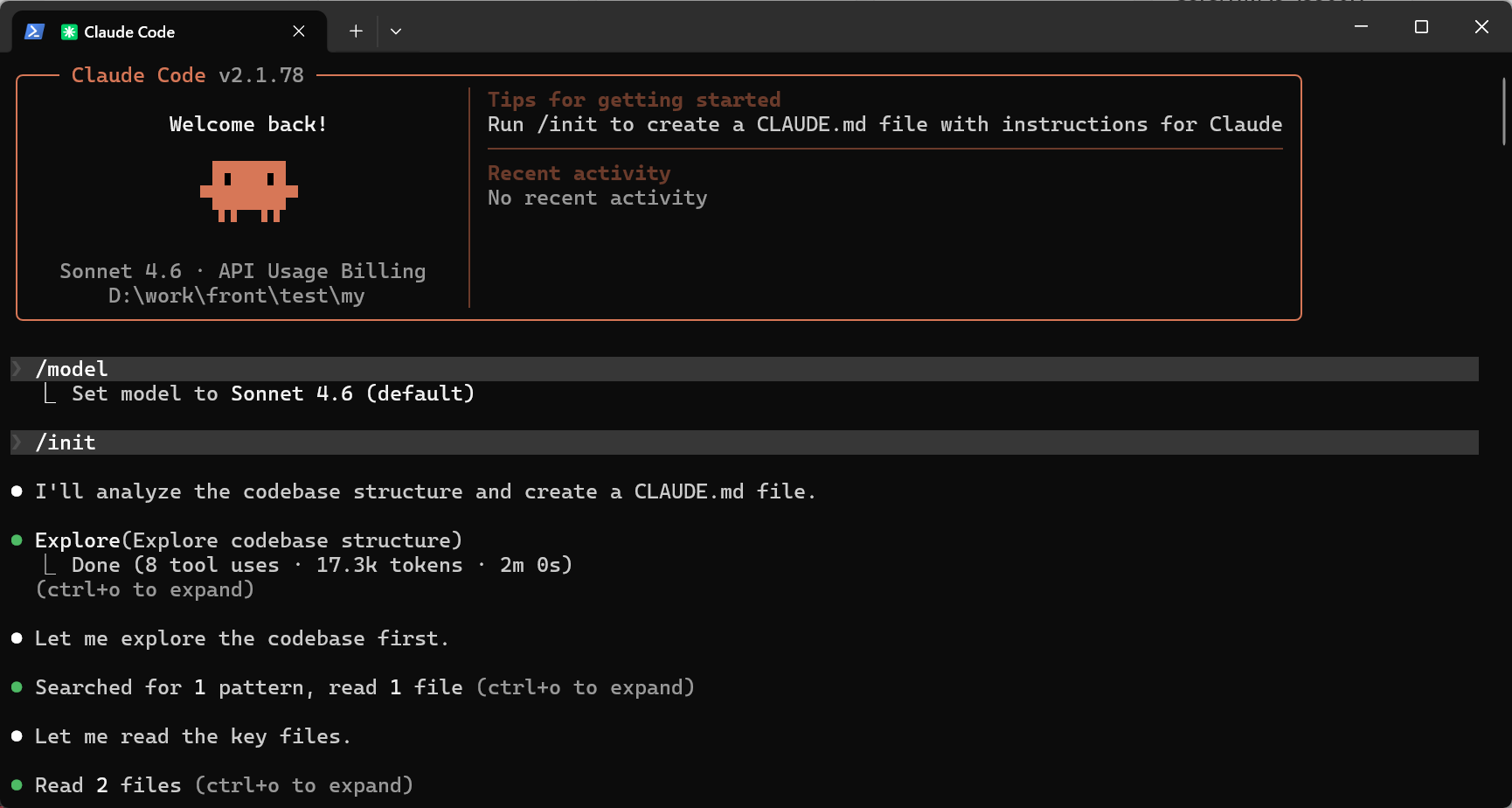
Task: Click the vertical scrollbar thumb
Action: [1503, 111]
